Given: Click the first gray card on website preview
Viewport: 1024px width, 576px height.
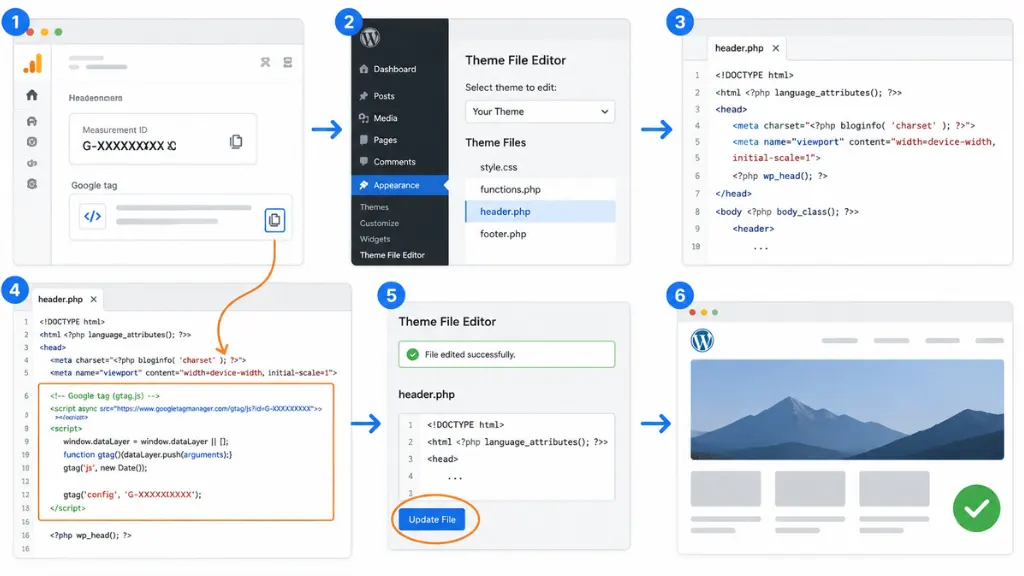Looking at the screenshot, I should [x=726, y=488].
